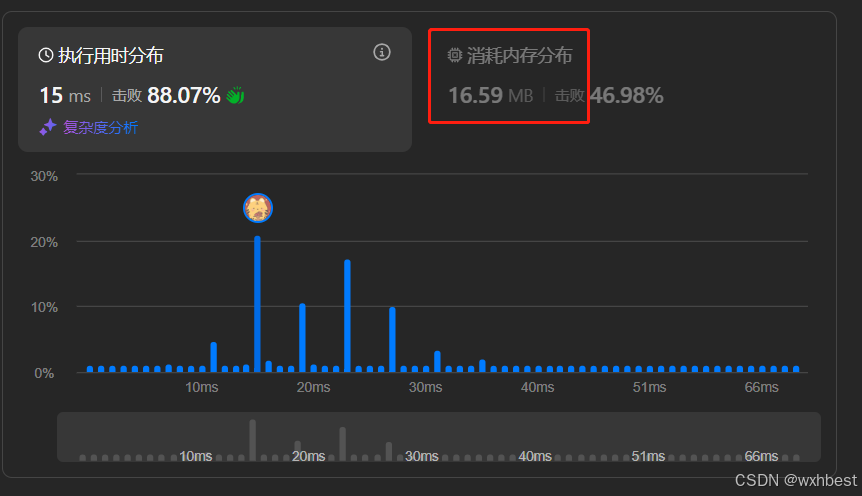
Task: Click the 40ms mark in overview strip
Action: click(535, 456)
